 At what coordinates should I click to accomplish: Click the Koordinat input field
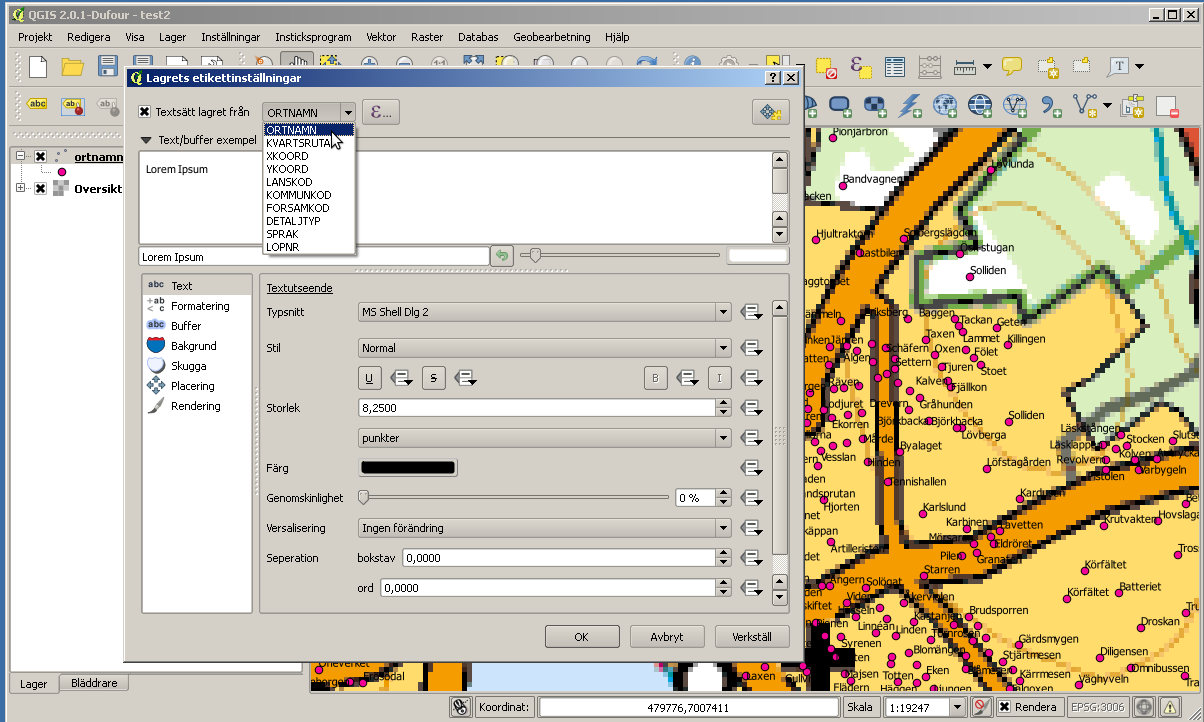pos(690,707)
